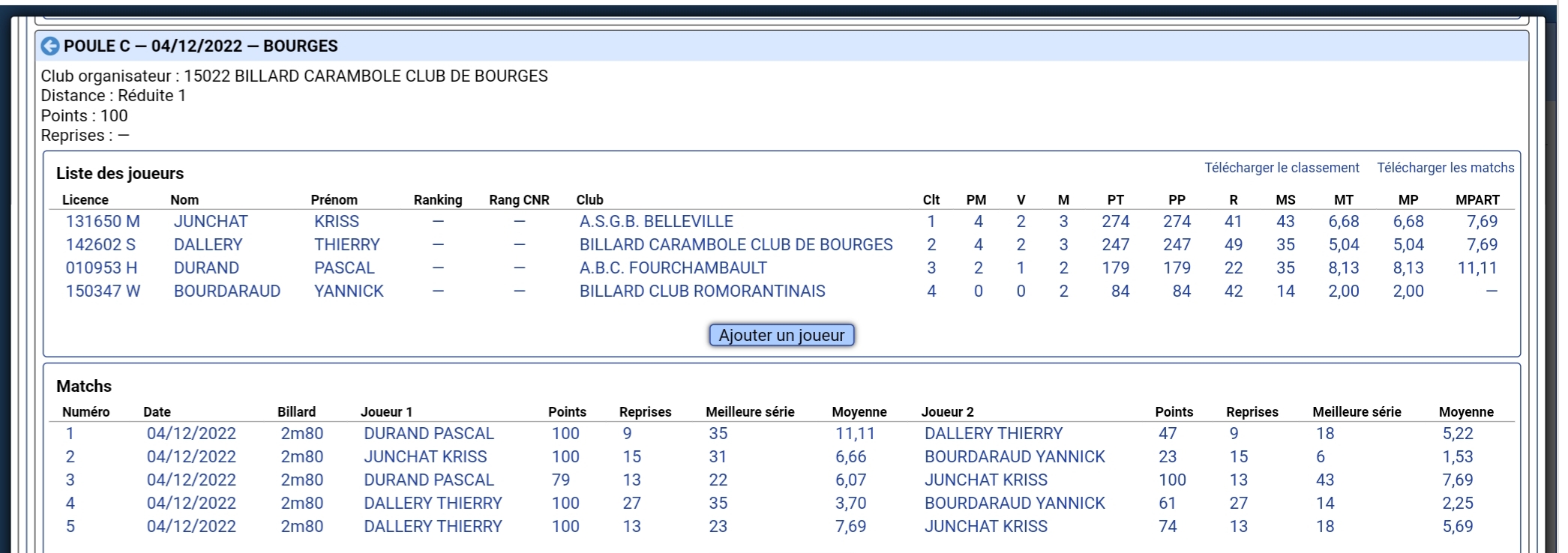Image resolution: width=1568 pixels, height=553 pixels.
Task: Select match number 4 in the Matchs table
Action: click(x=70, y=504)
